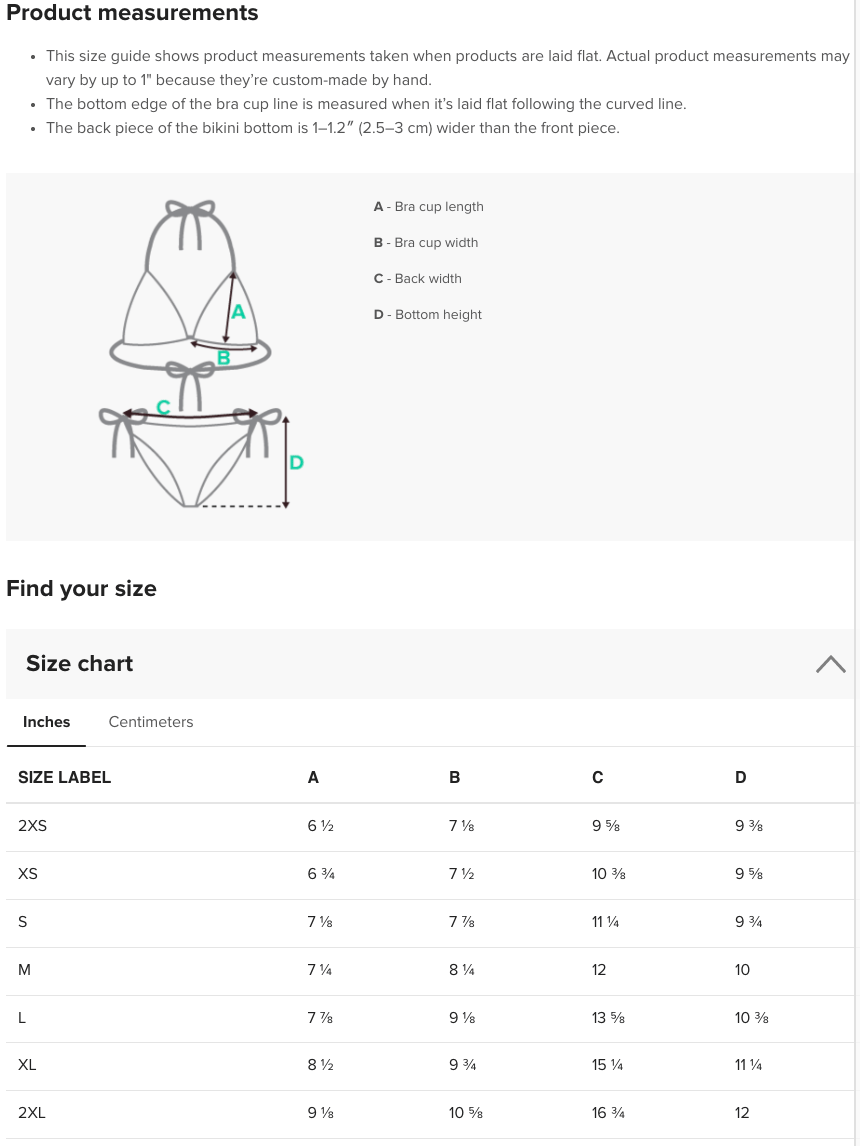
Task: Collapse the Size chart section chevron
Action: [x=831, y=664]
